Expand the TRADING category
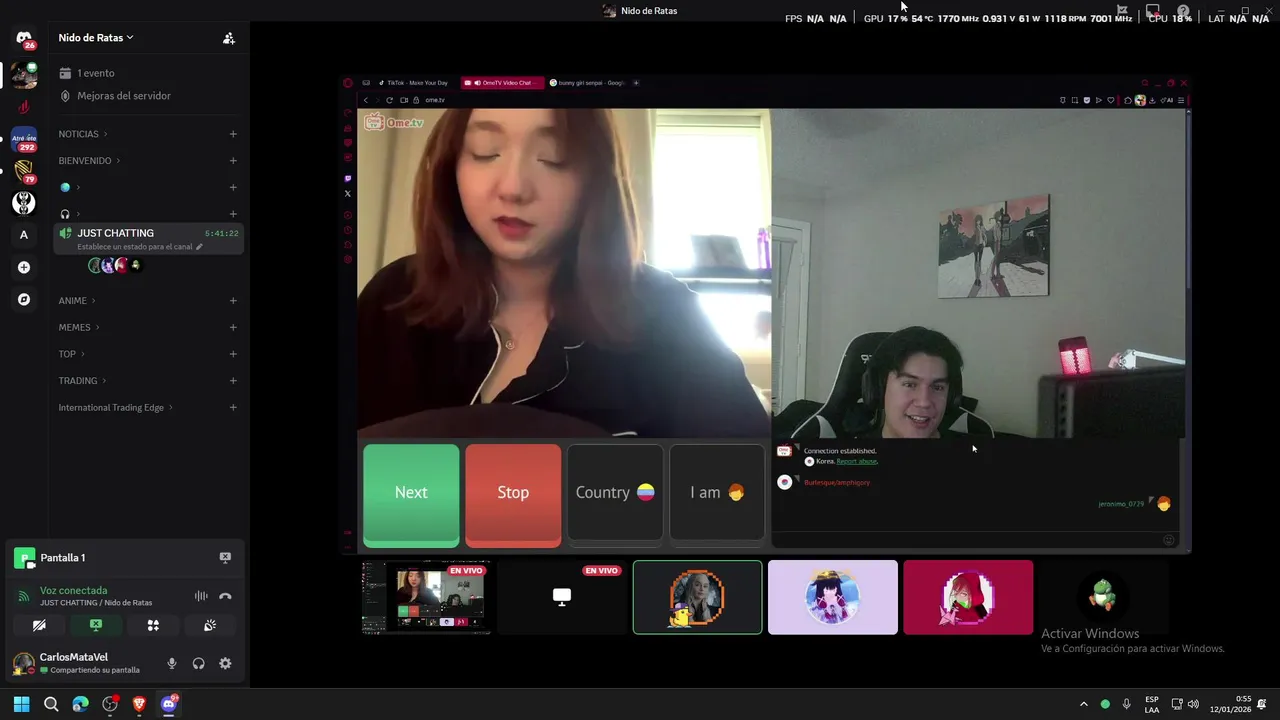 pyautogui.click(x=82, y=381)
